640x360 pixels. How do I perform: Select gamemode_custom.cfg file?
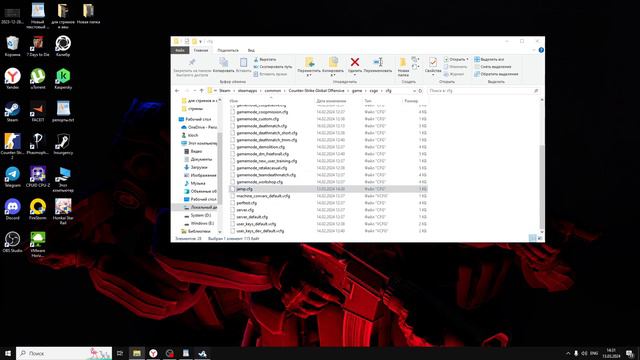point(258,119)
